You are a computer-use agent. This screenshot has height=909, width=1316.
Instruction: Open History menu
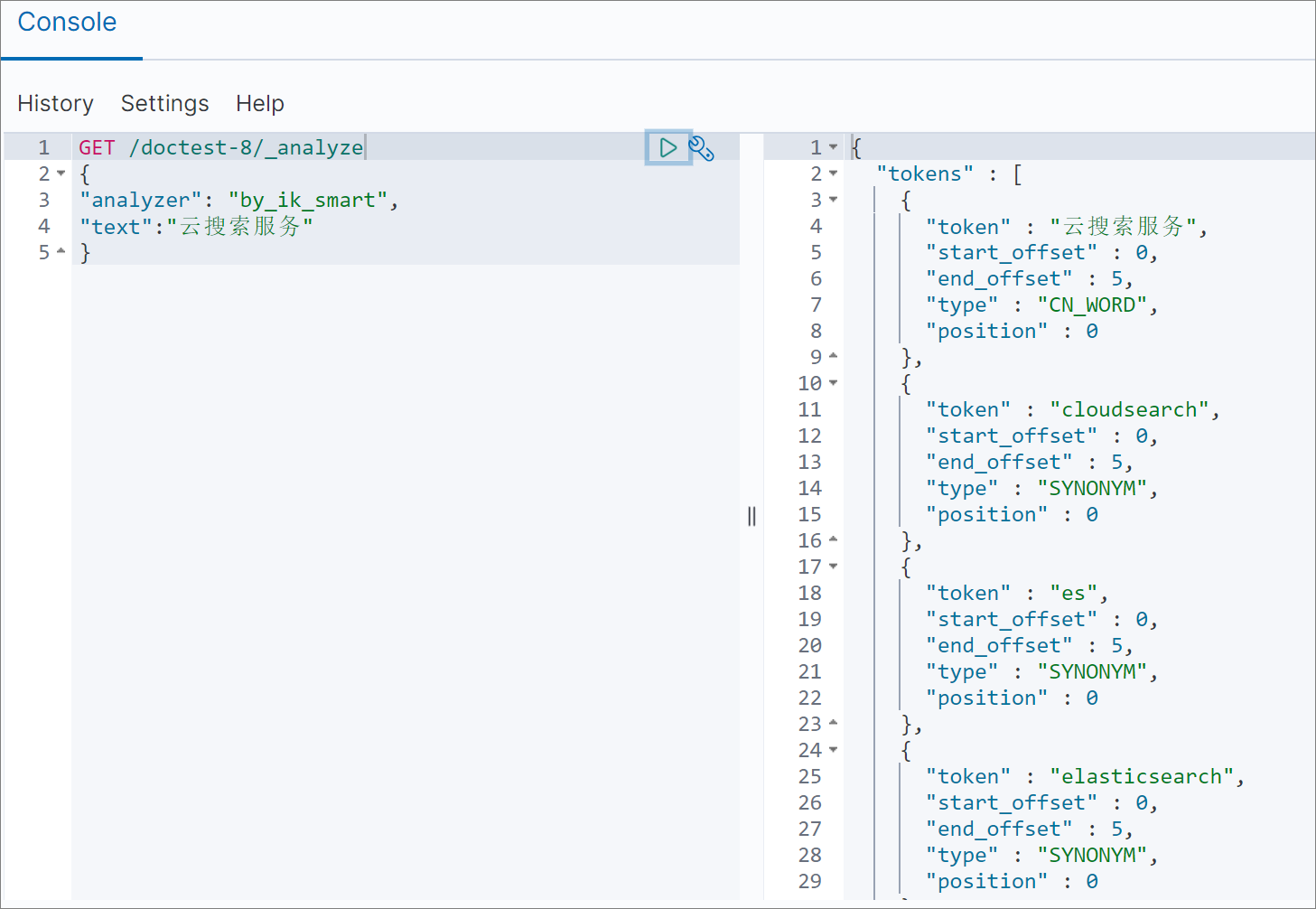56,104
